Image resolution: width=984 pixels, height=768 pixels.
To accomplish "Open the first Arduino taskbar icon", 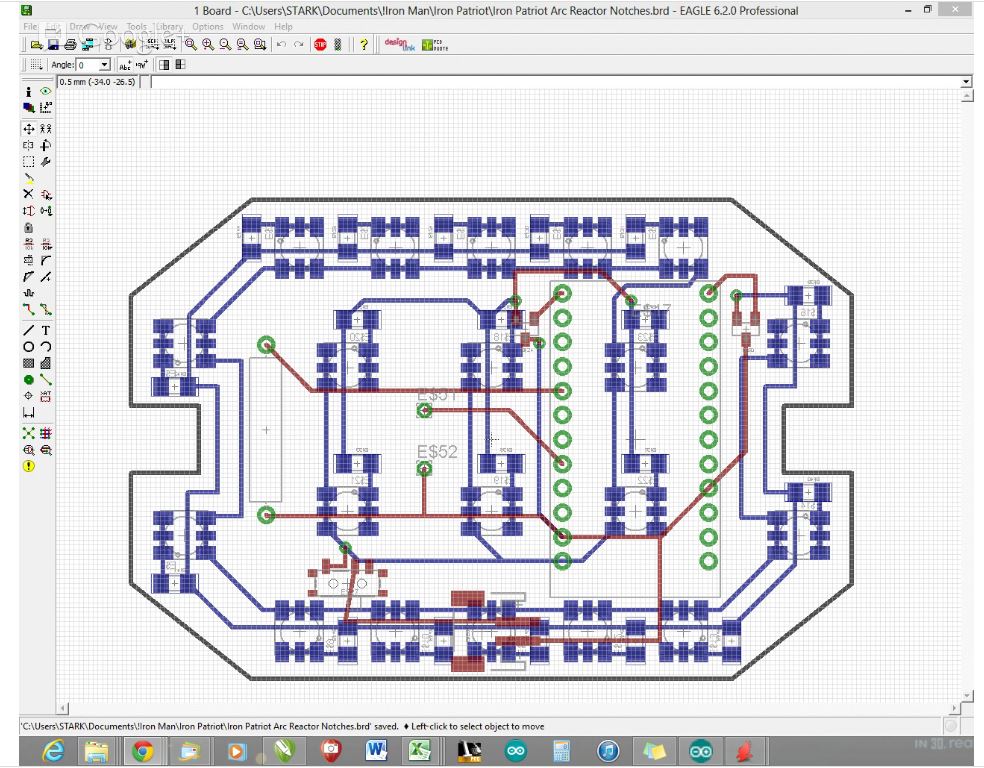I will click(x=516, y=751).
